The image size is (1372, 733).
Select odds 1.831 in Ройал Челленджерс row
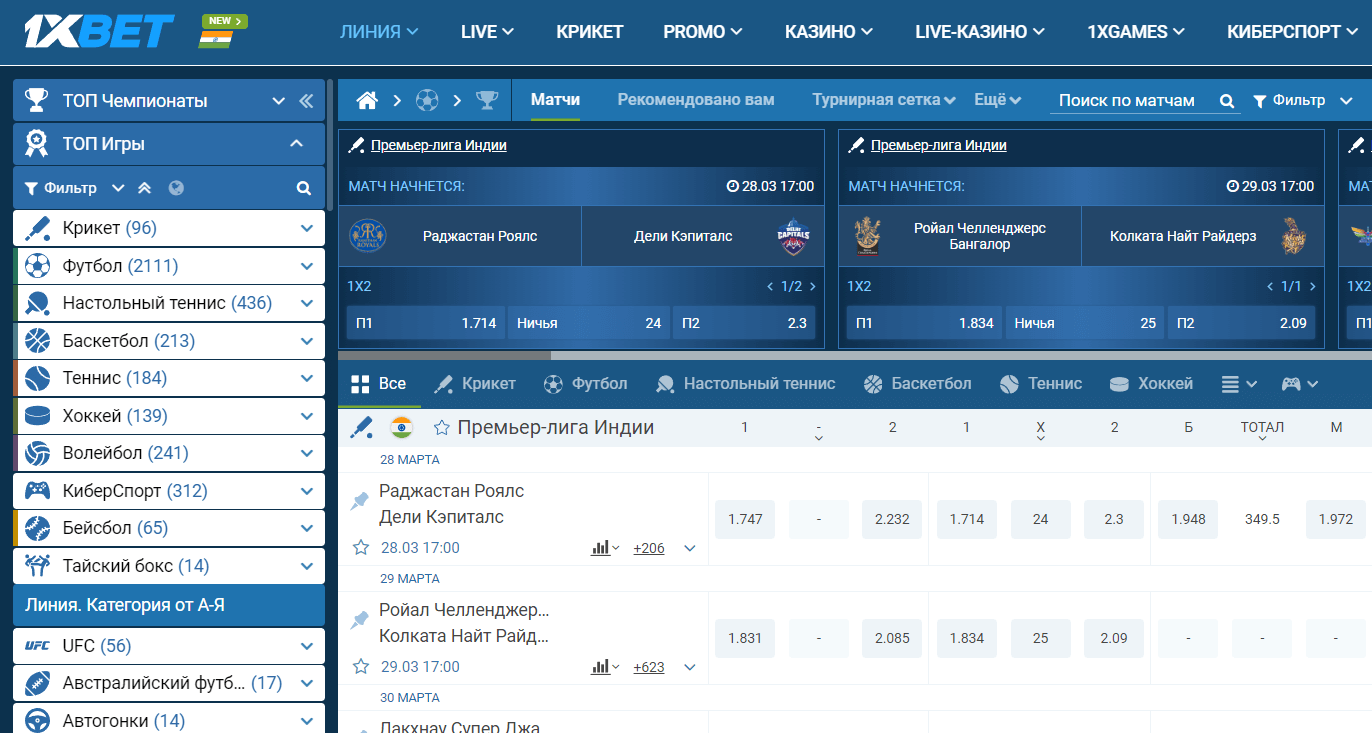coord(745,638)
